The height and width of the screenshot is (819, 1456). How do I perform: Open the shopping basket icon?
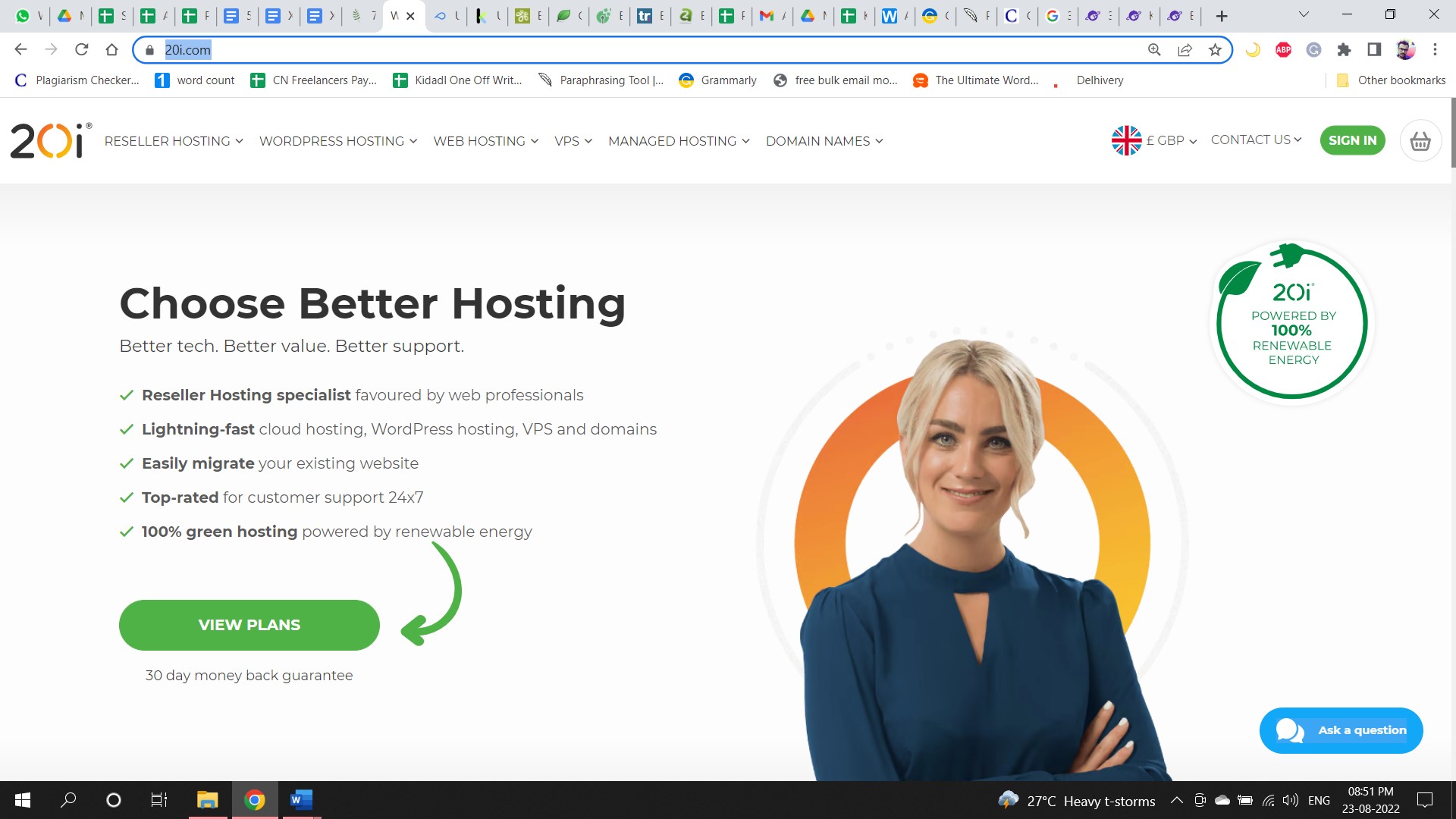click(x=1420, y=140)
